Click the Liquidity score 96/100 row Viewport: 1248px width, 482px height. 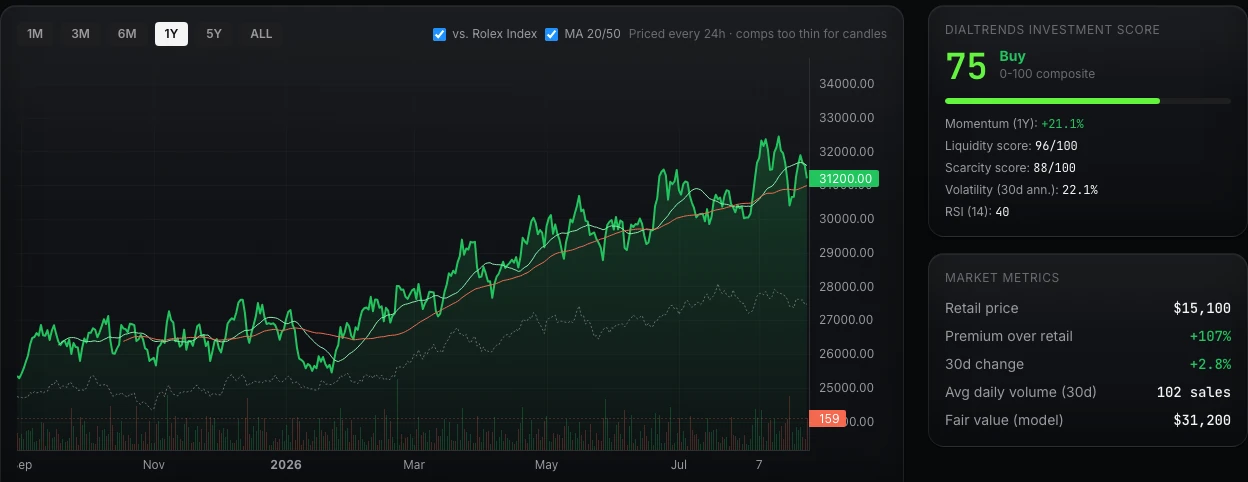[x=1088, y=146]
